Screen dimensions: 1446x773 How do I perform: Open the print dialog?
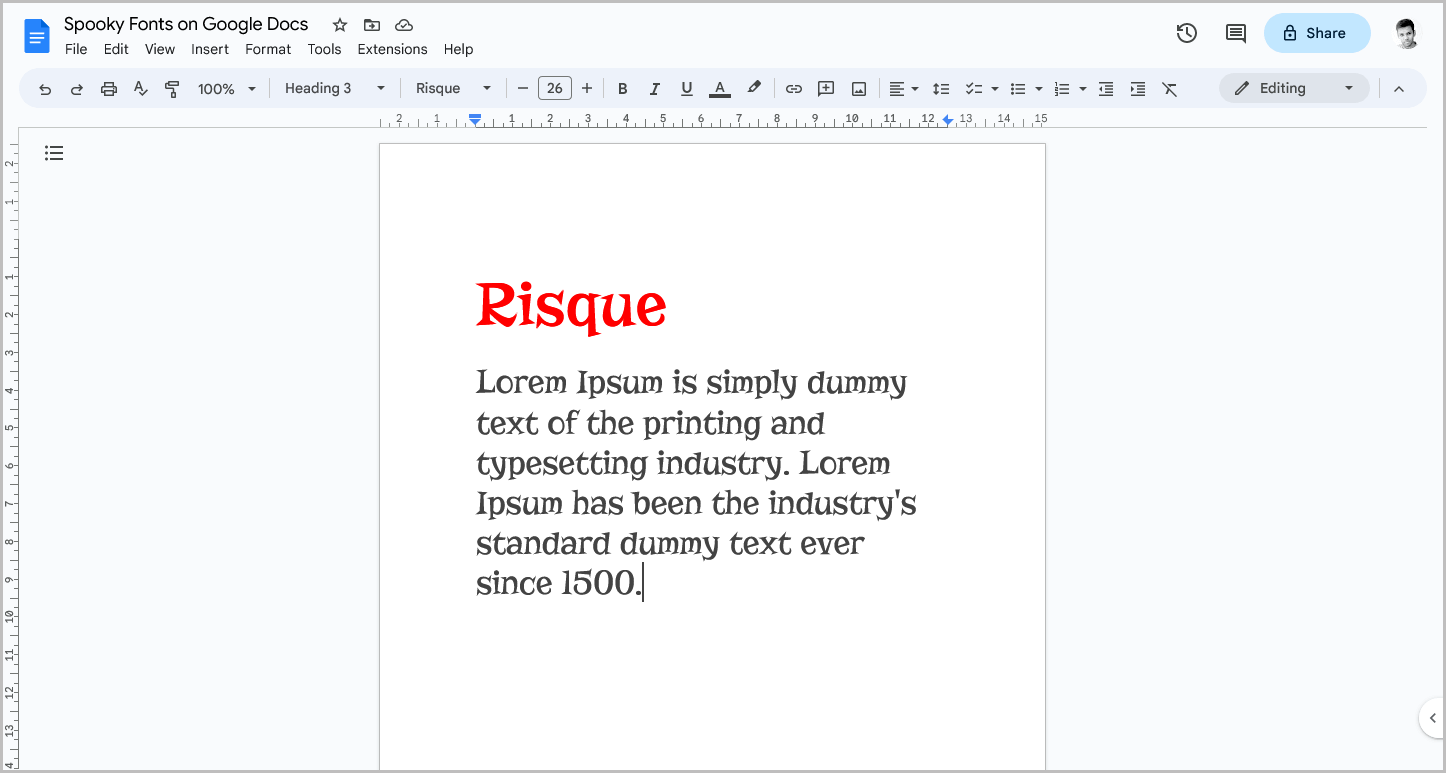(108, 88)
